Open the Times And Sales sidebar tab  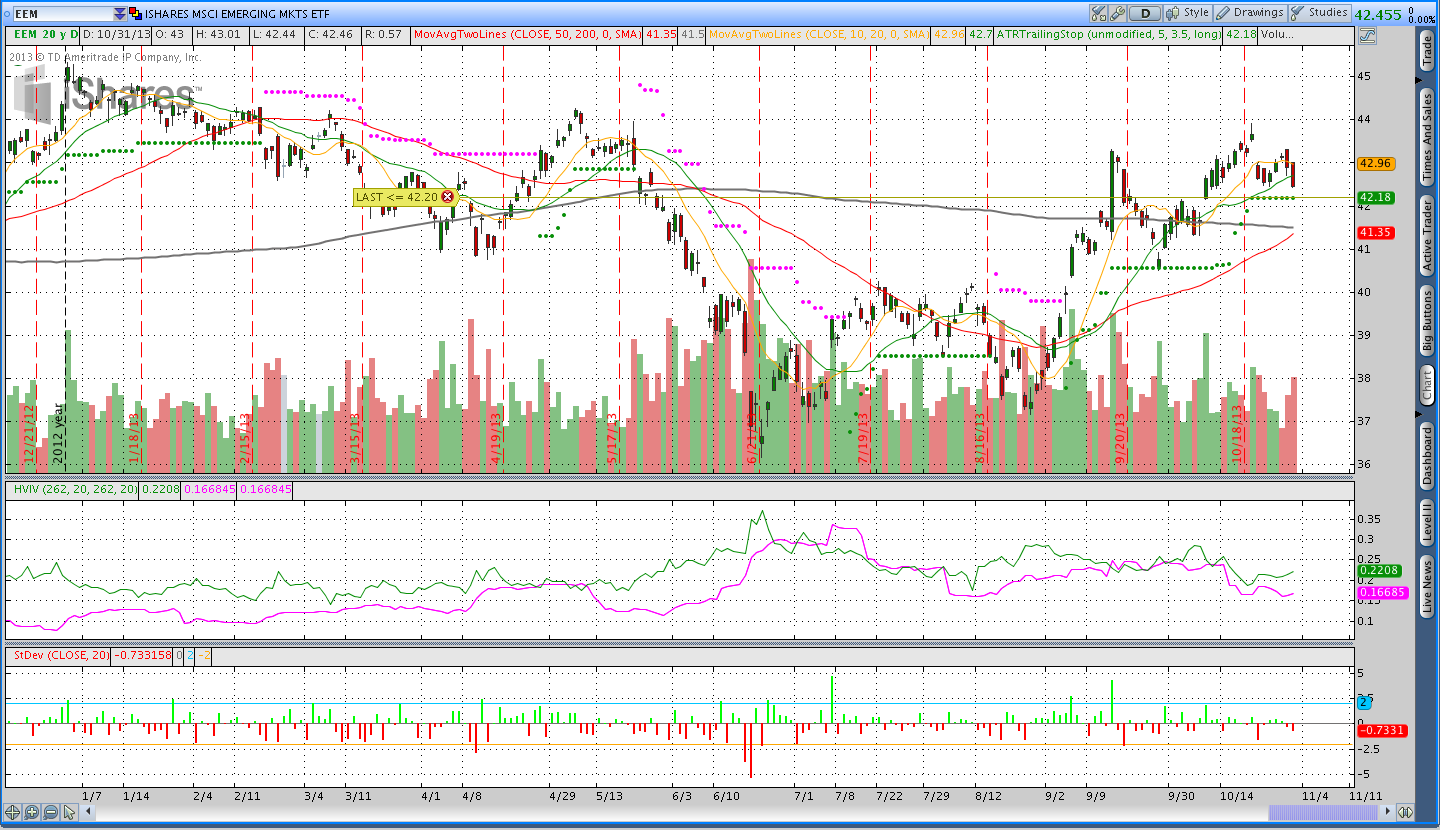pos(1427,135)
